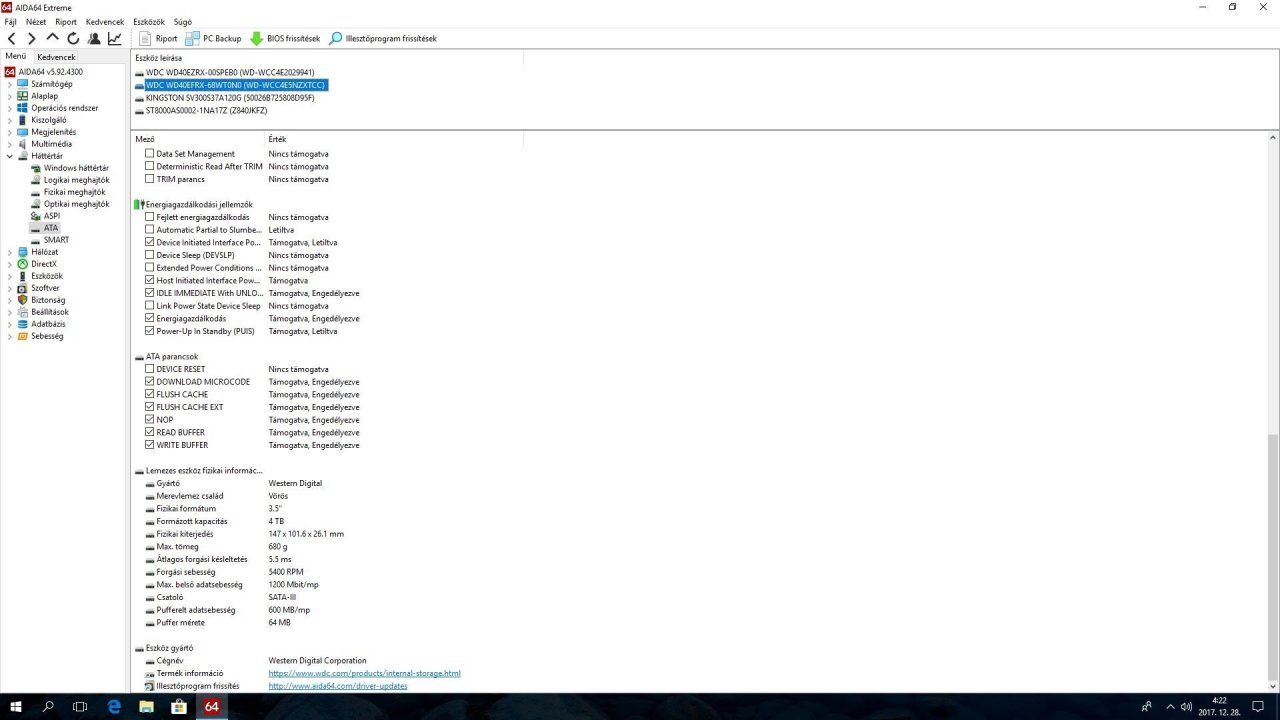Toggle Power-Up In Standby (PUIS) checkbox
The height and width of the screenshot is (720, 1280).
(150, 331)
